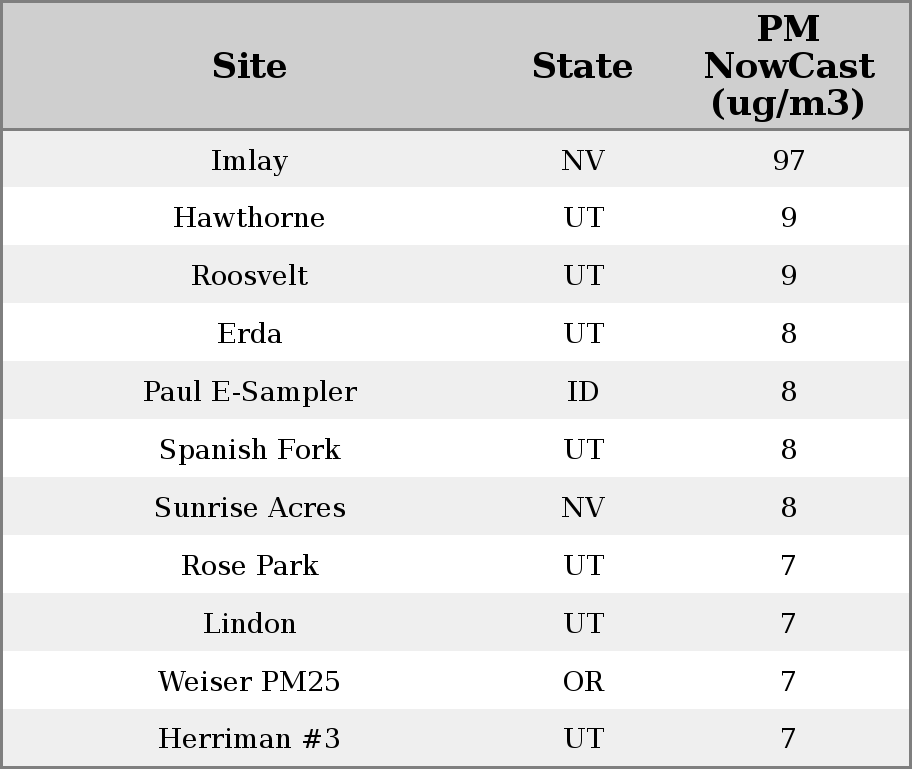Viewport: 912px width, 769px height.
Task: Click the Spanish Fork site name
Action: 249,450
